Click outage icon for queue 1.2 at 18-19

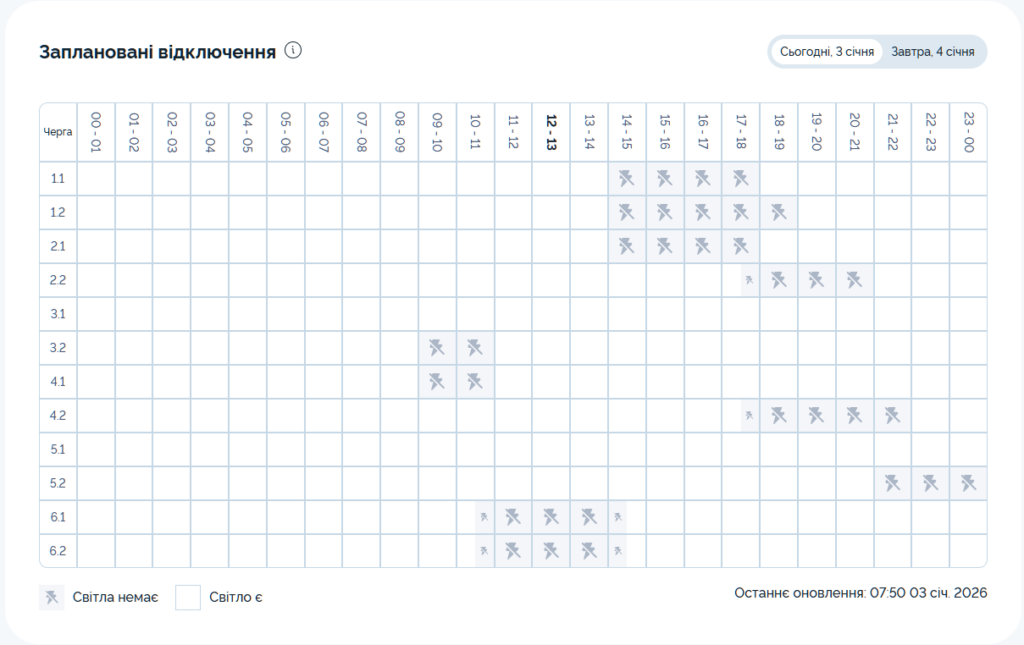coord(779,213)
